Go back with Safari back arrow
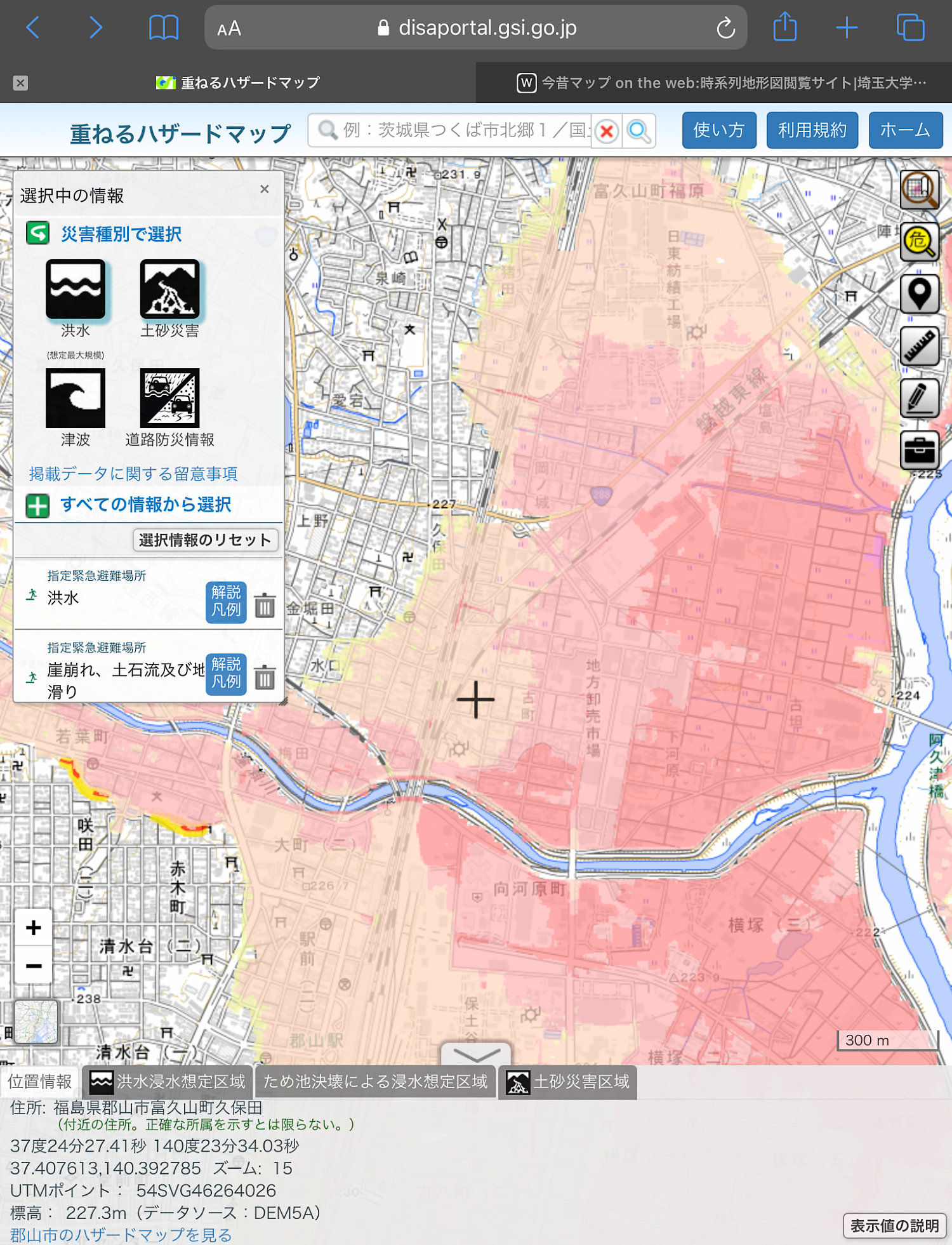The width and height of the screenshot is (952, 1245). click(33, 27)
